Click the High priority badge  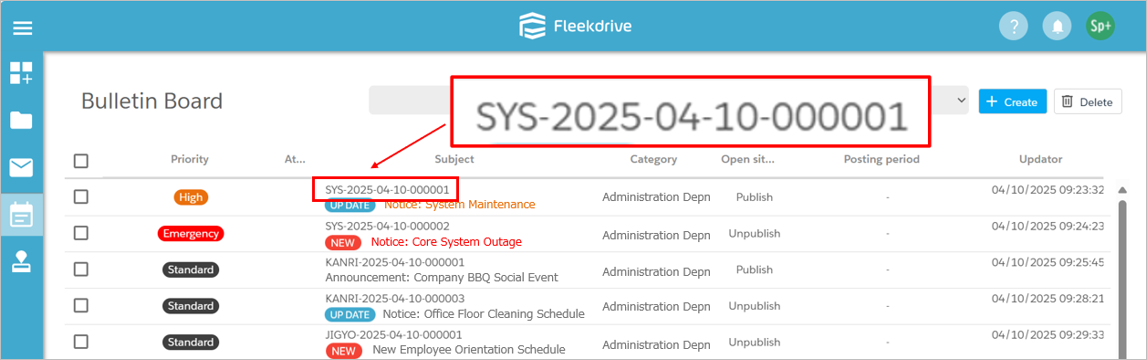click(191, 197)
